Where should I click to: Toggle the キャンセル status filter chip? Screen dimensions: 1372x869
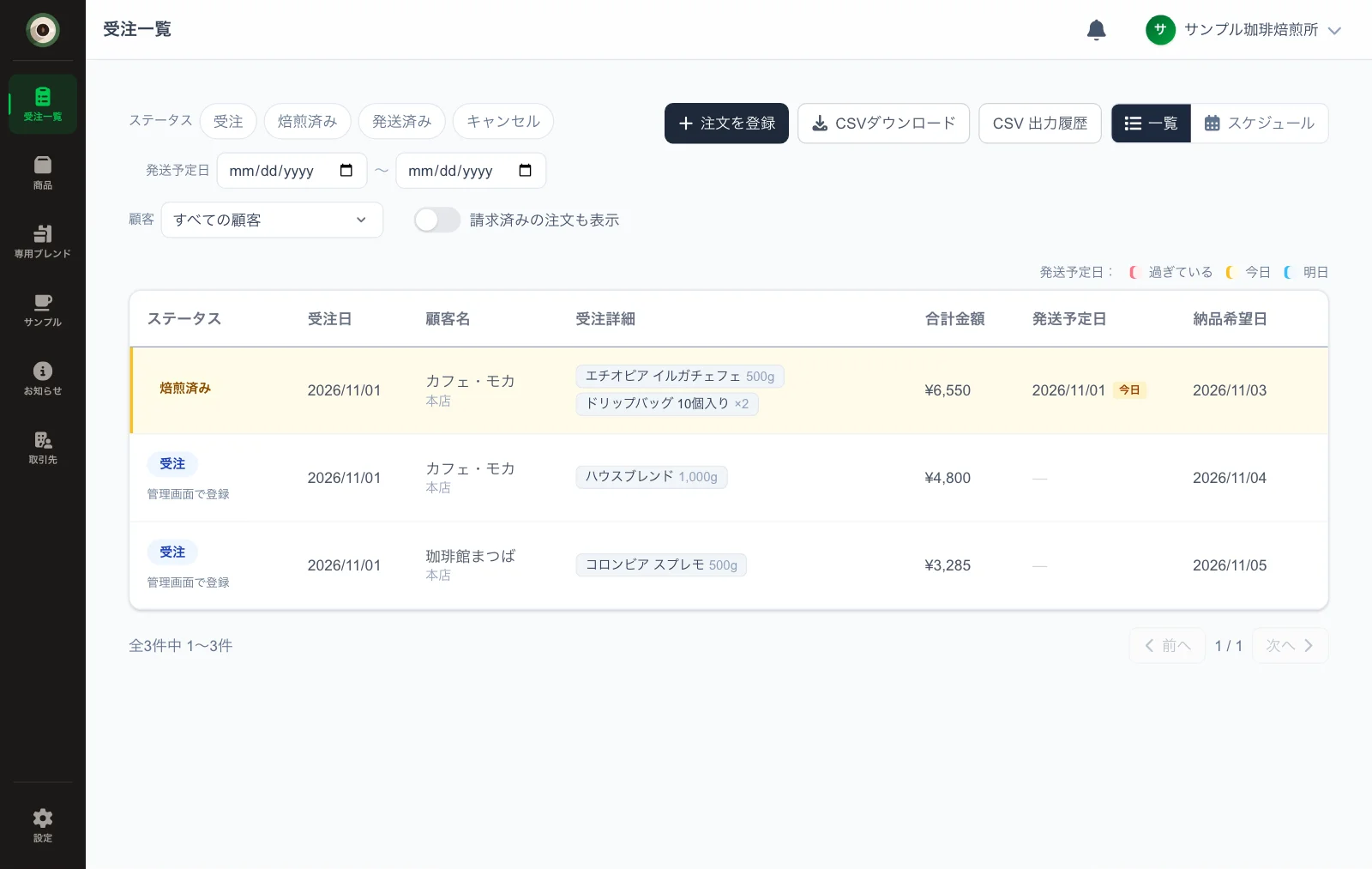point(503,122)
